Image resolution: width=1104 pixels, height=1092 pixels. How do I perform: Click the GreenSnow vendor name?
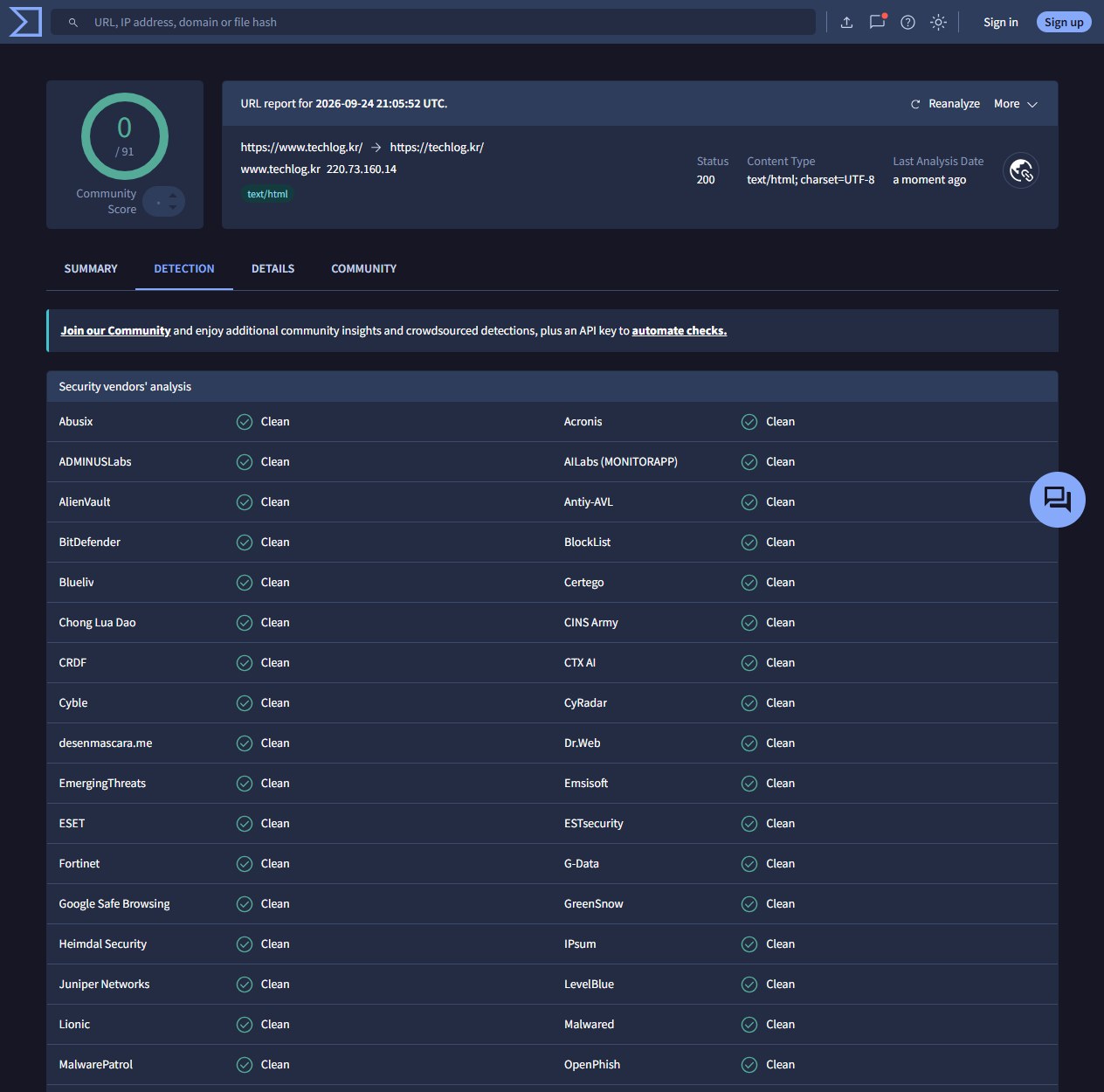[594, 904]
